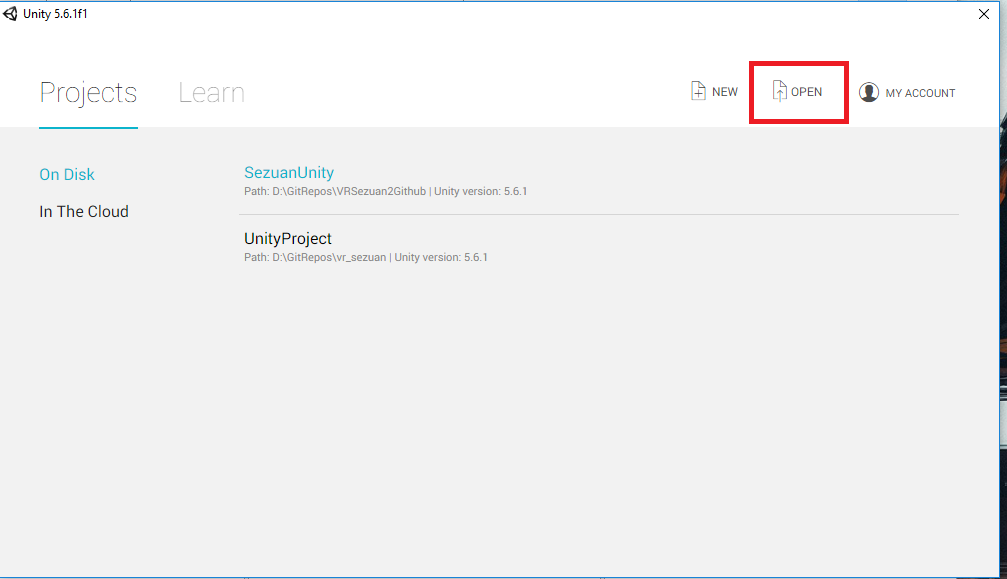The height and width of the screenshot is (579, 1007).
Task: Click the OPEN button label
Action: click(806, 92)
